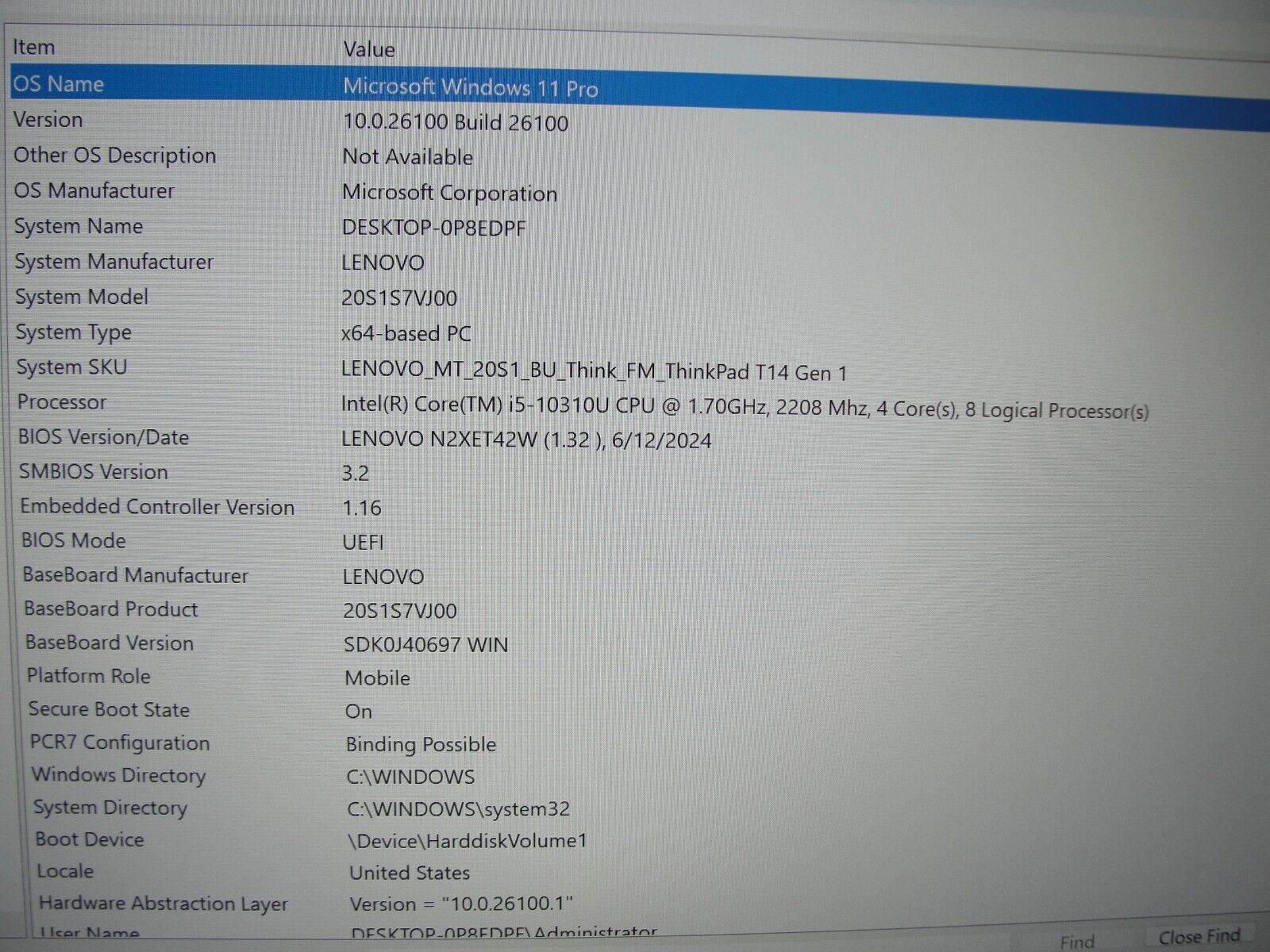Select the Locale United States row

[317, 872]
